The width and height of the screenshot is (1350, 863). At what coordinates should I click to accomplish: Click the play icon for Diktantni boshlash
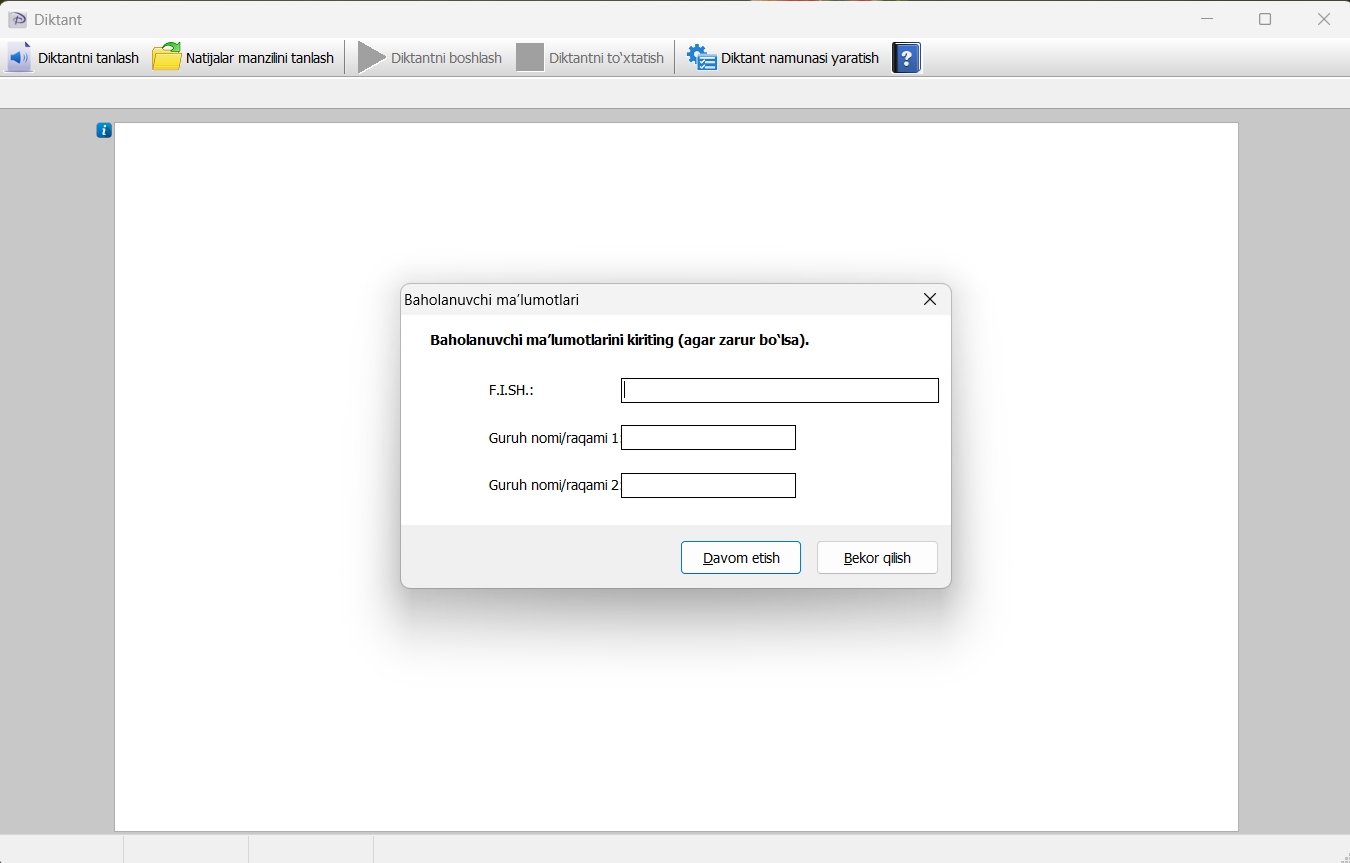click(x=372, y=57)
